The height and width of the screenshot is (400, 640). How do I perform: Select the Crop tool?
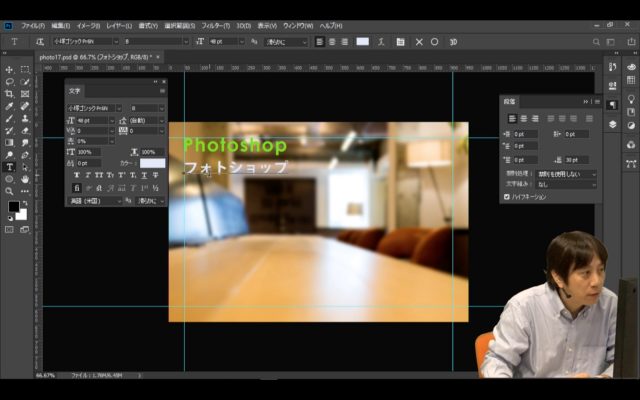[10, 94]
